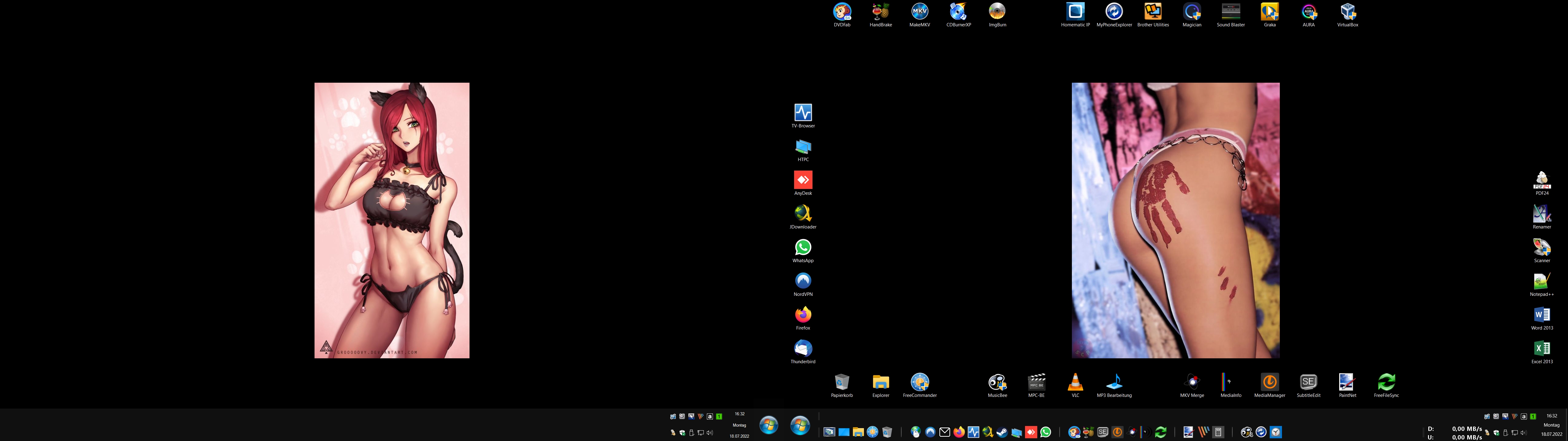Viewport: 1568px width, 441px height.
Task: Select the FreeFileSync desktop icon
Action: point(1387,386)
